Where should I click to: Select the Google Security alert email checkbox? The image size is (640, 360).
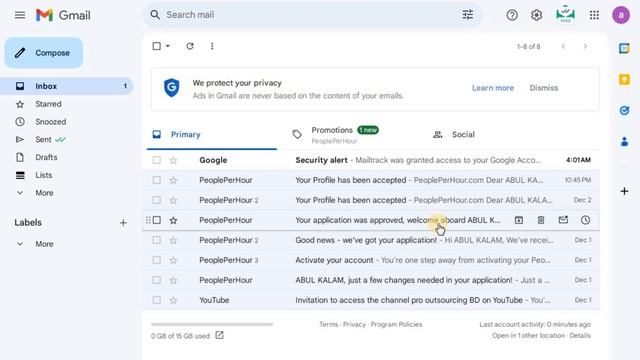(156, 160)
